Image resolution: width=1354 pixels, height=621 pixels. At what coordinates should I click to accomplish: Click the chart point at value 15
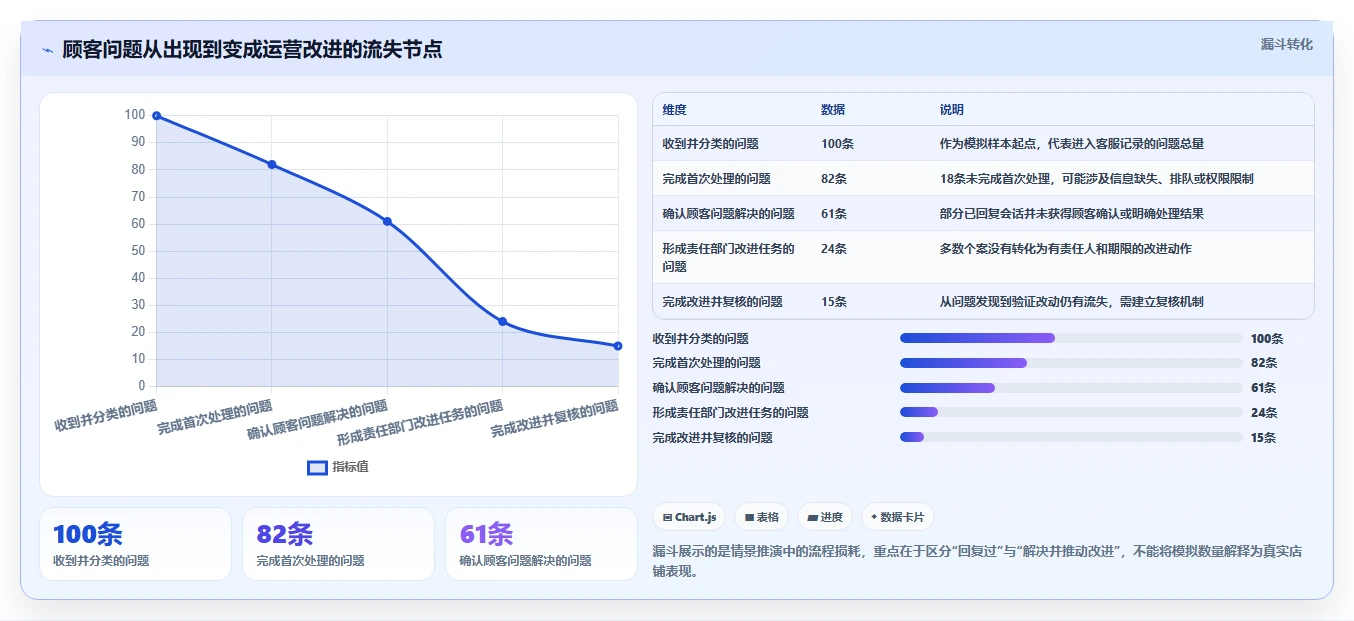click(x=618, y=346)
